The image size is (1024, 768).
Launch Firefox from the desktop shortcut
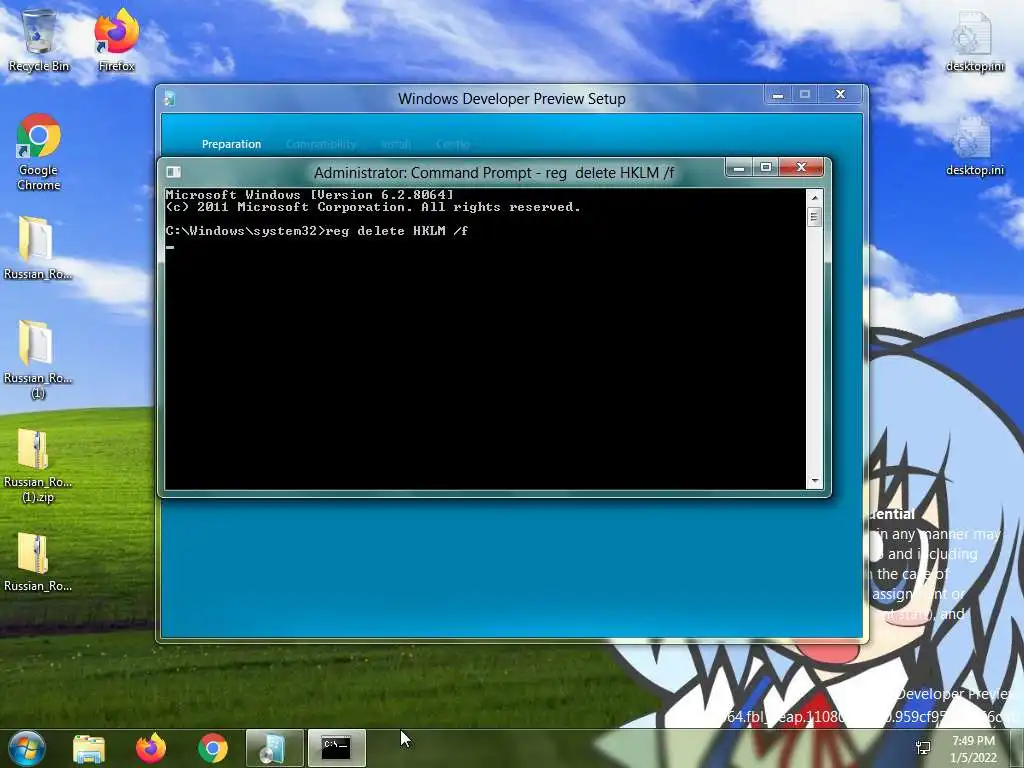pyautogui.click(x=116, y=40)
